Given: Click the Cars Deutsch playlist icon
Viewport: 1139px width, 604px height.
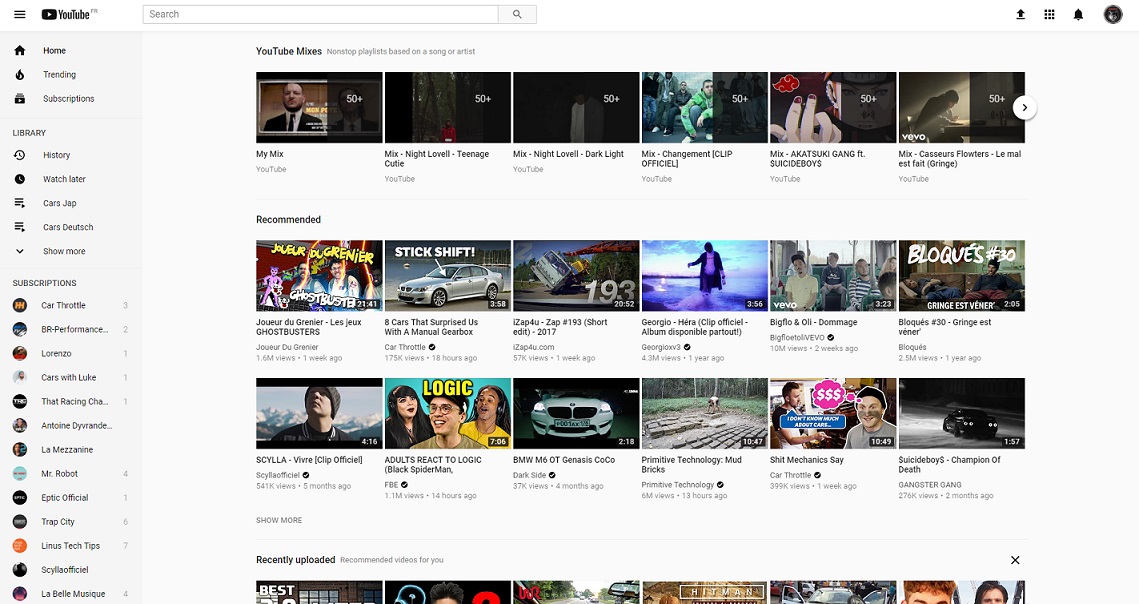Looking at the screenshot, I should click(x=20, y=227).
